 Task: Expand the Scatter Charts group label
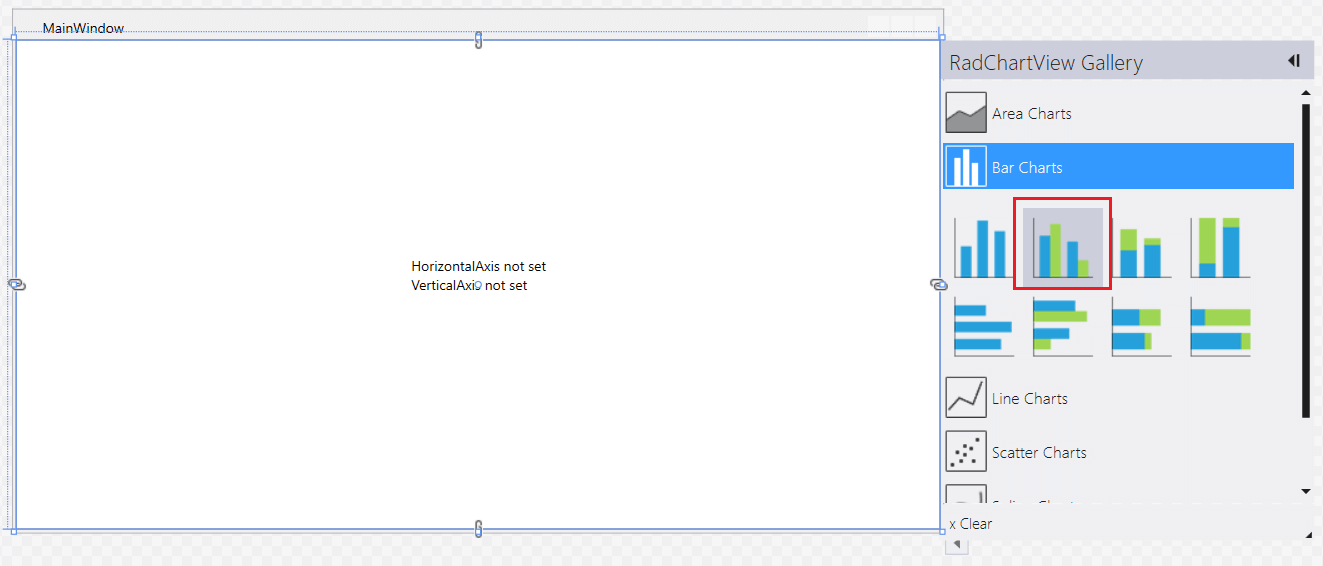pos(1039,453)
